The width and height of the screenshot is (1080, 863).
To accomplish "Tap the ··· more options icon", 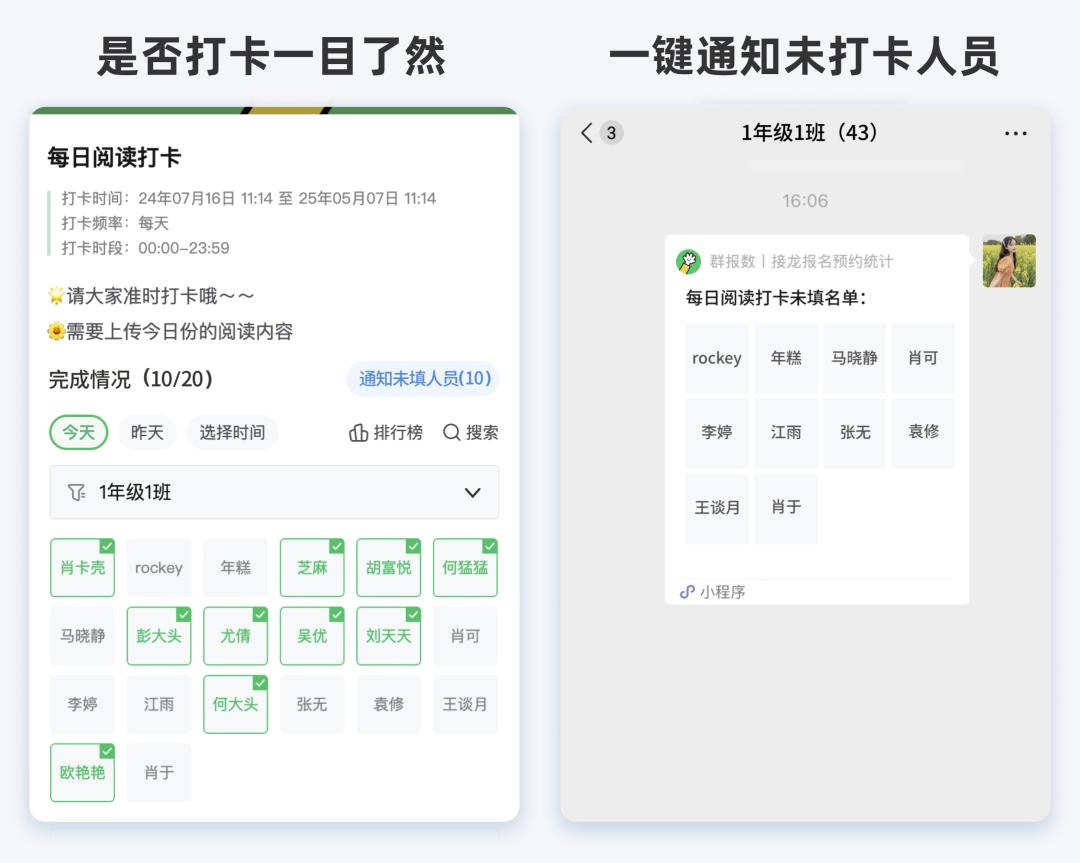I will pos(1017,132).
